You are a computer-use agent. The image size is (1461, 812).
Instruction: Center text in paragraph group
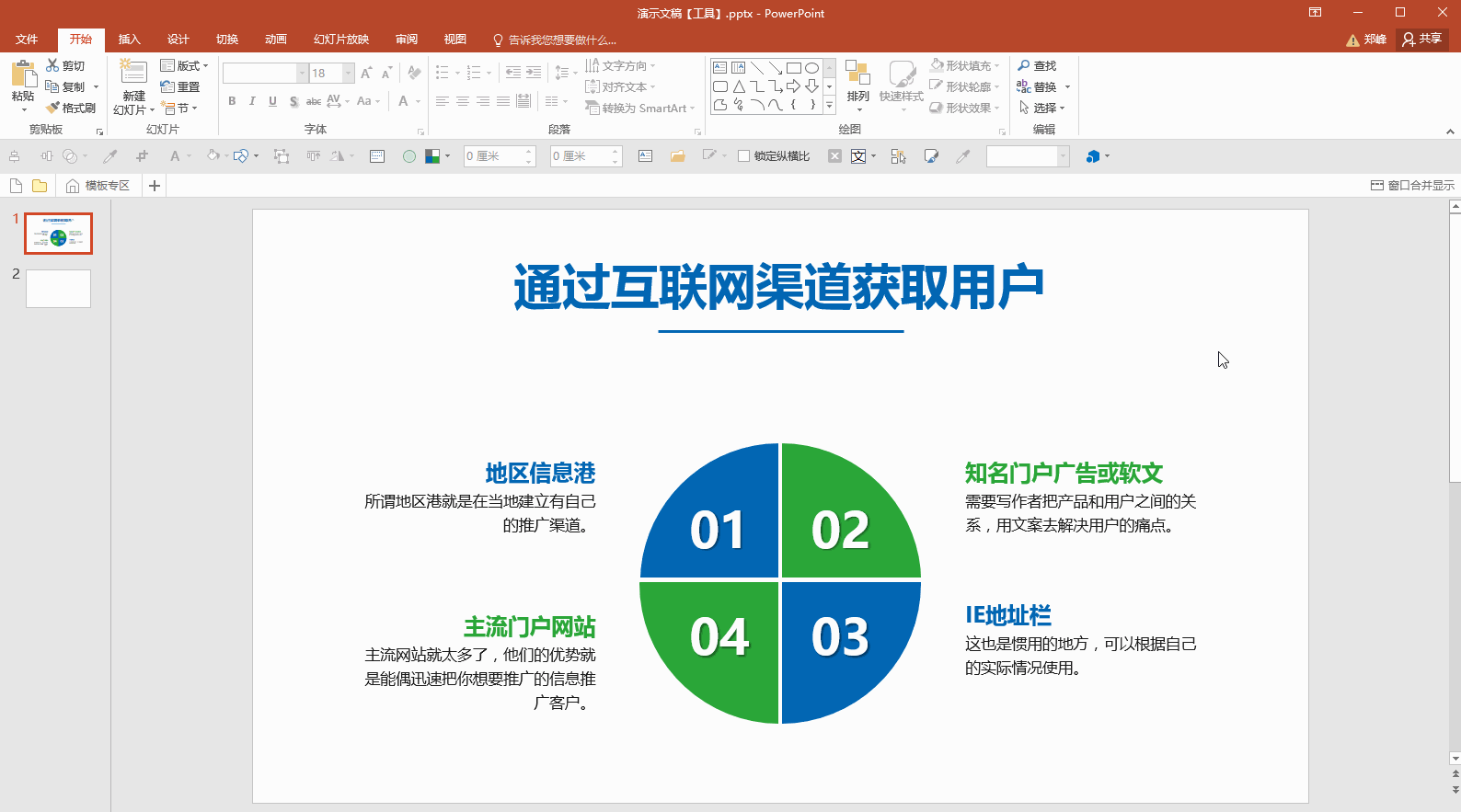coord(463,101)
